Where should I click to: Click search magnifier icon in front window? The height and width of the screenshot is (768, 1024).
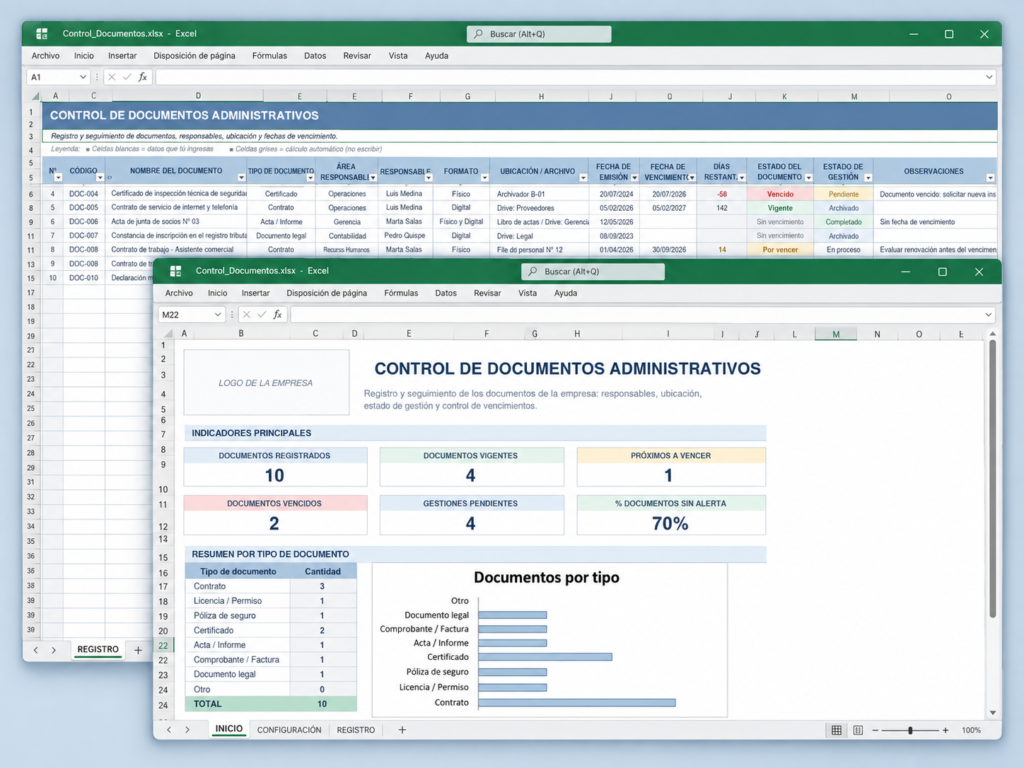(533, 271)
